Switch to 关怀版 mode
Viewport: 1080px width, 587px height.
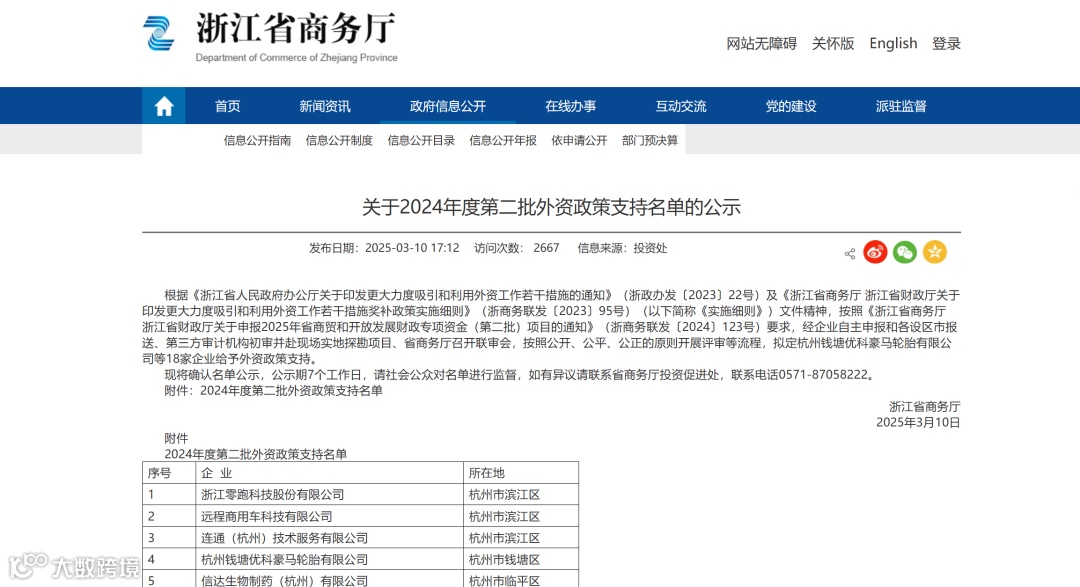833,43
